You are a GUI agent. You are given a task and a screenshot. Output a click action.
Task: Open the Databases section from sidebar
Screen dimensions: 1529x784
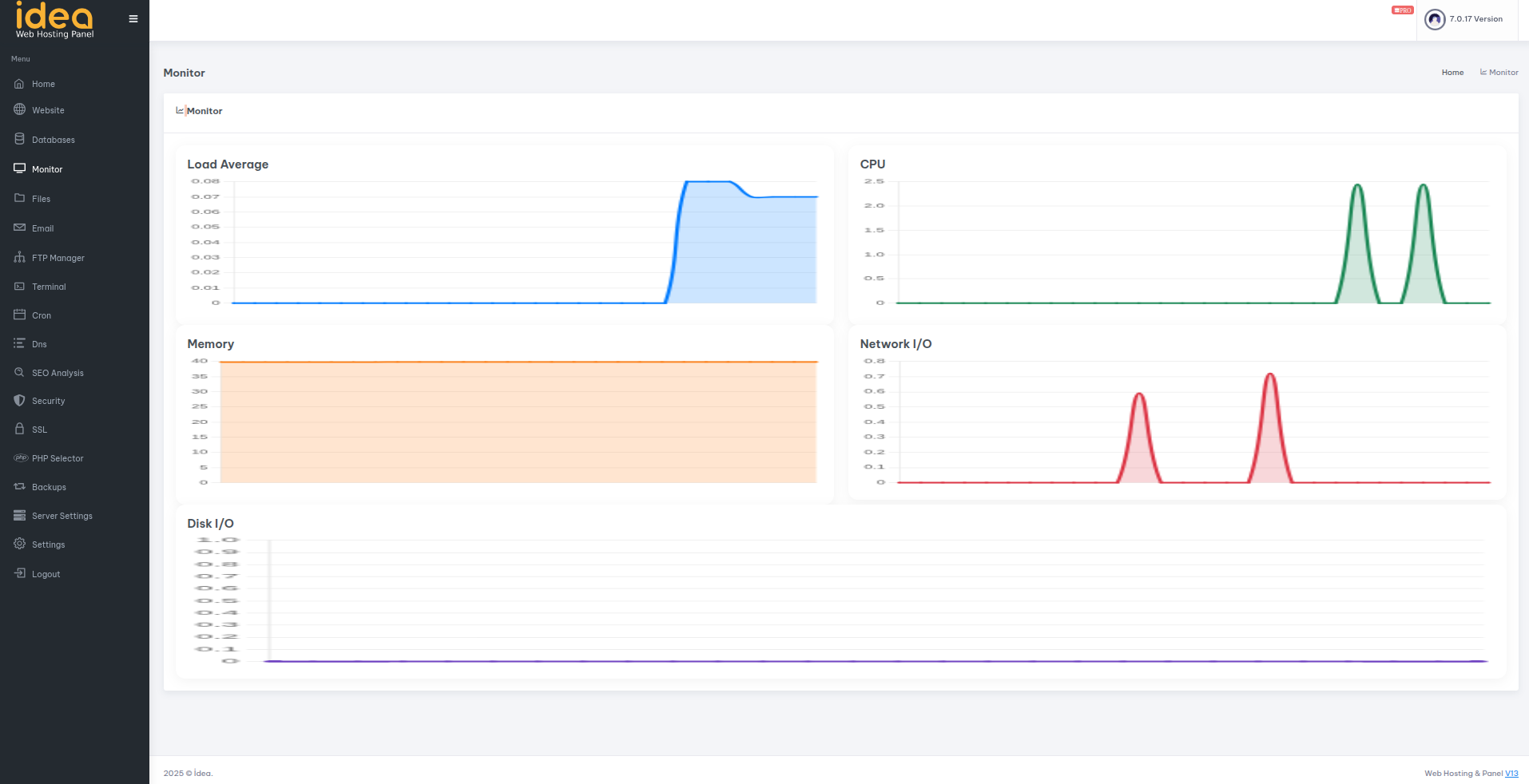pyautogui.click(x=53, y=139)
